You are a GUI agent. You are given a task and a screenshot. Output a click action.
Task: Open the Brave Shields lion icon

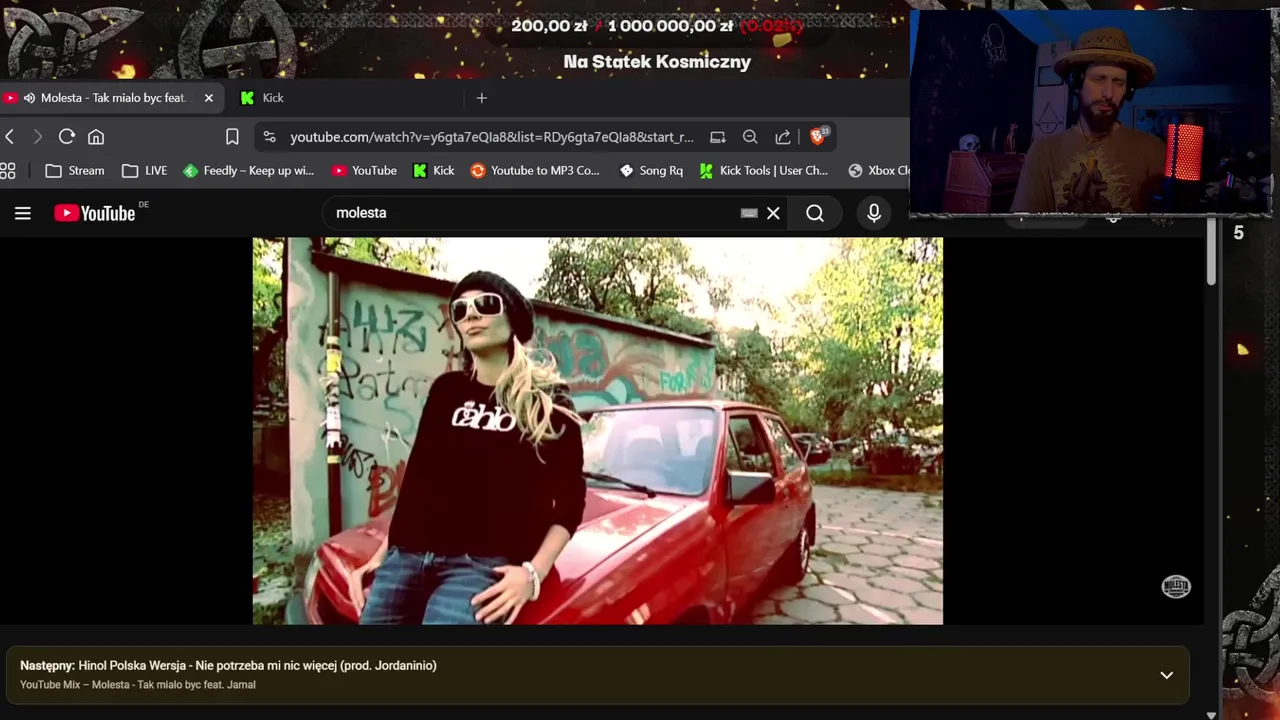tap(818, 136)
